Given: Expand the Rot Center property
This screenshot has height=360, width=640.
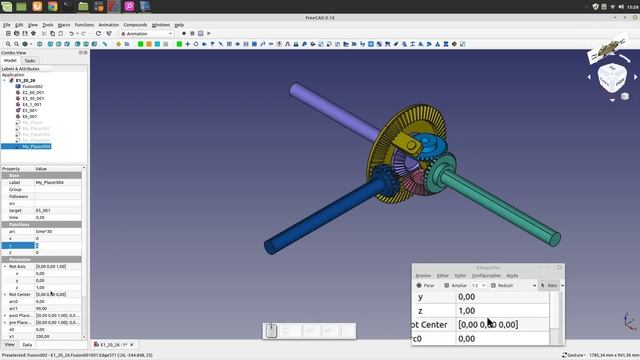Looking at the screenshot, I should (x=5, y=294).
